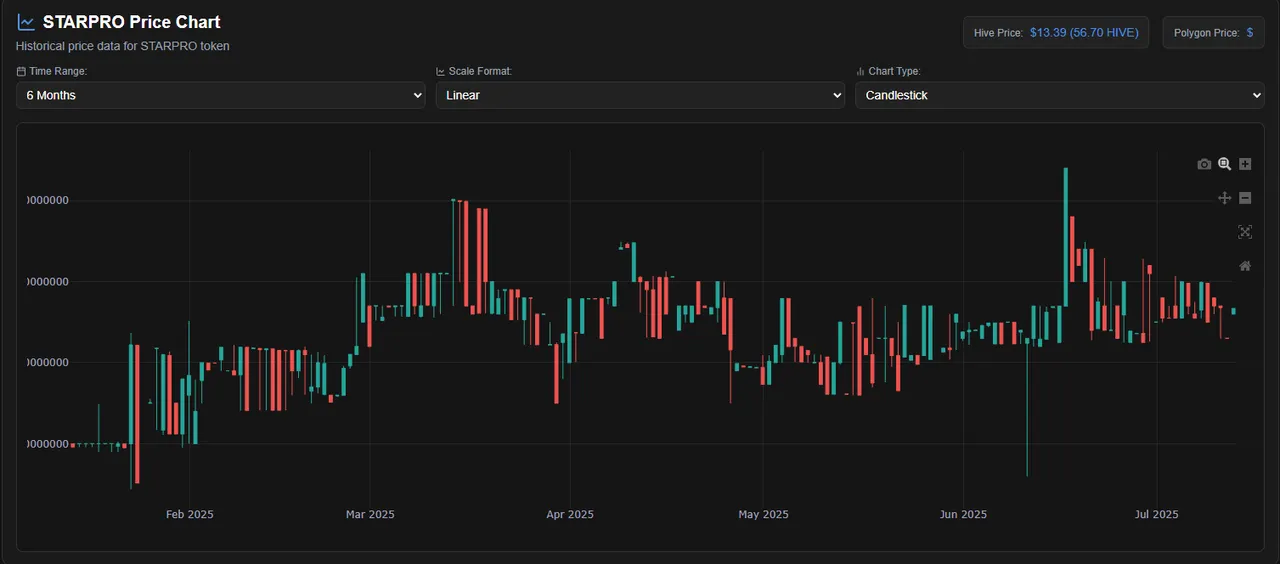Reset axes with the home icon
1280x564 pixels.
tap(1245, 266)
